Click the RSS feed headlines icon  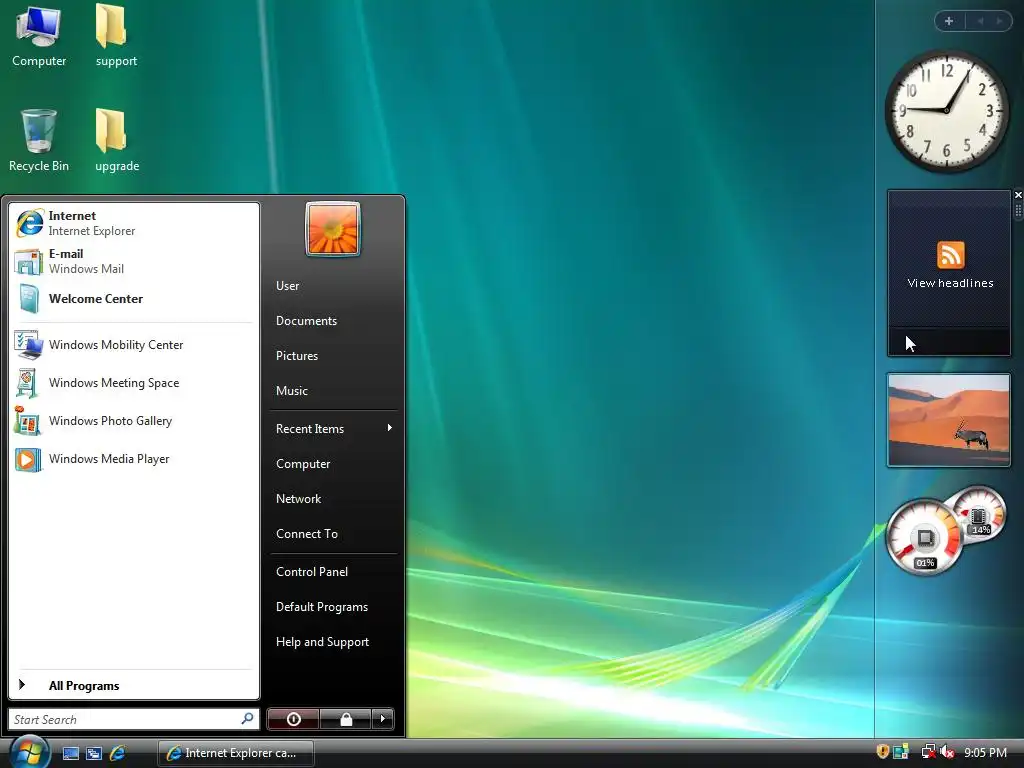point(950,255)
